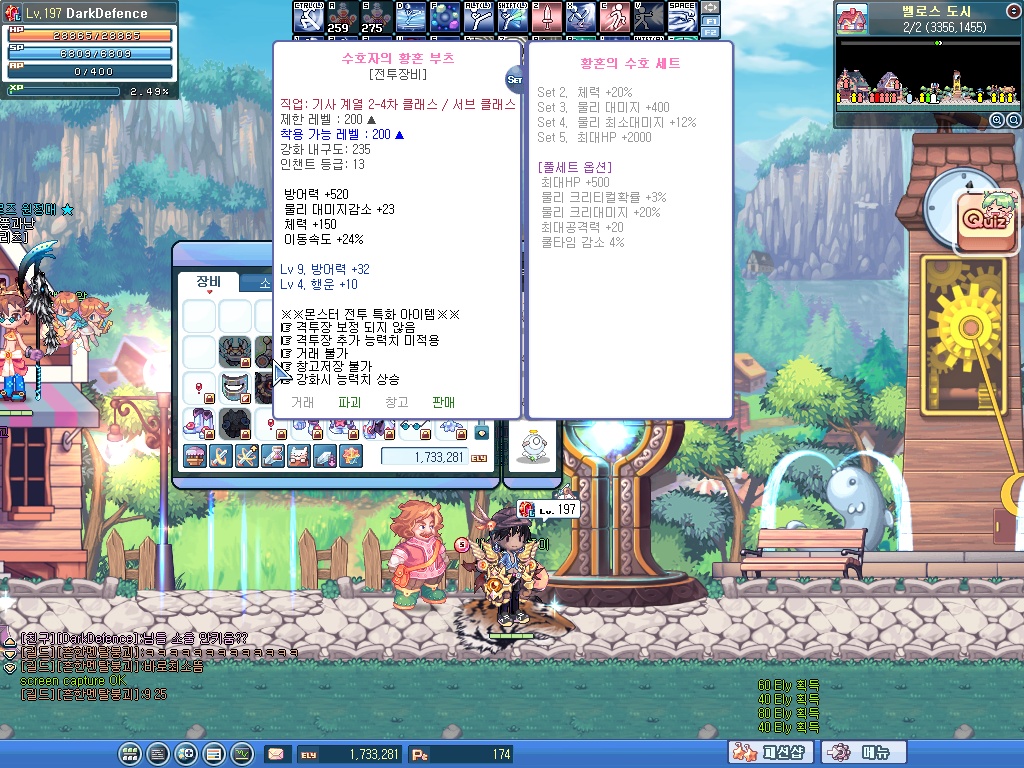
Task: Switch skill bar to F2 preset
Action: [711, 32]
